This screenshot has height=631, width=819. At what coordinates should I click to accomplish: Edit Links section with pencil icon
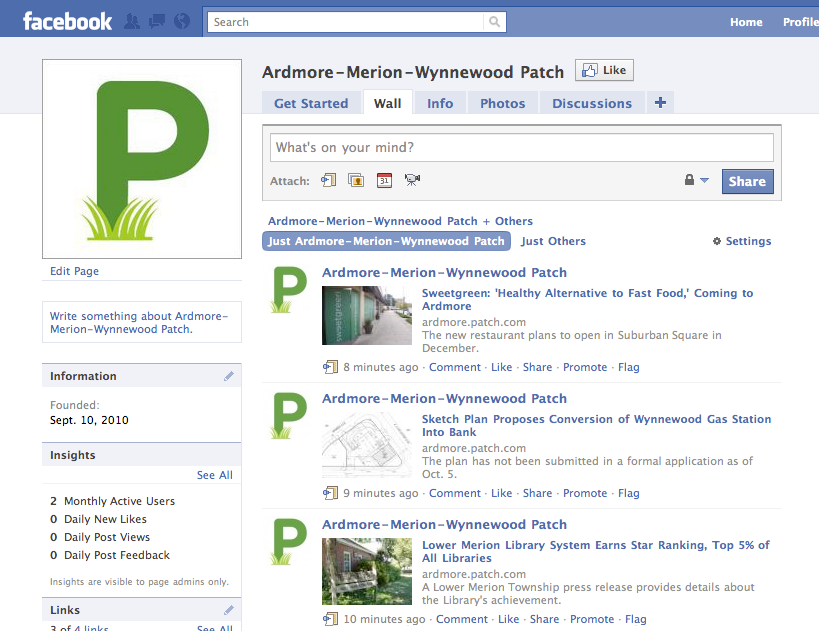tap(229, 610)
